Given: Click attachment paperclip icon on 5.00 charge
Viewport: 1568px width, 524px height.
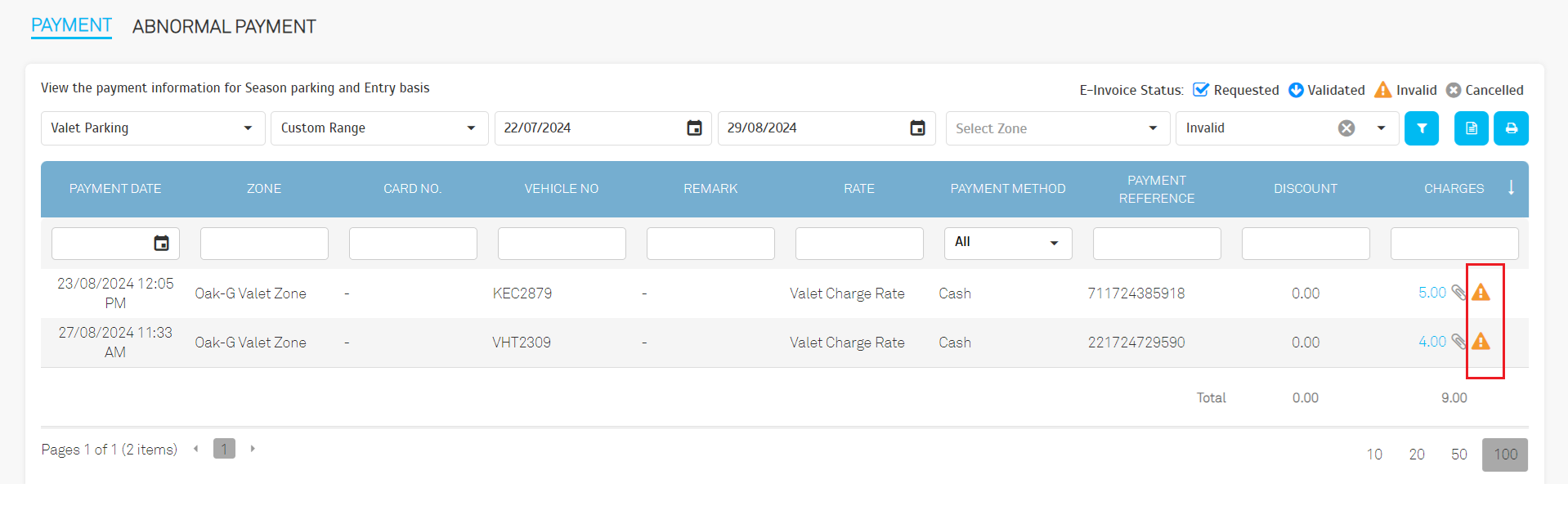Looking at the screenshot, I should point(1458,293).
